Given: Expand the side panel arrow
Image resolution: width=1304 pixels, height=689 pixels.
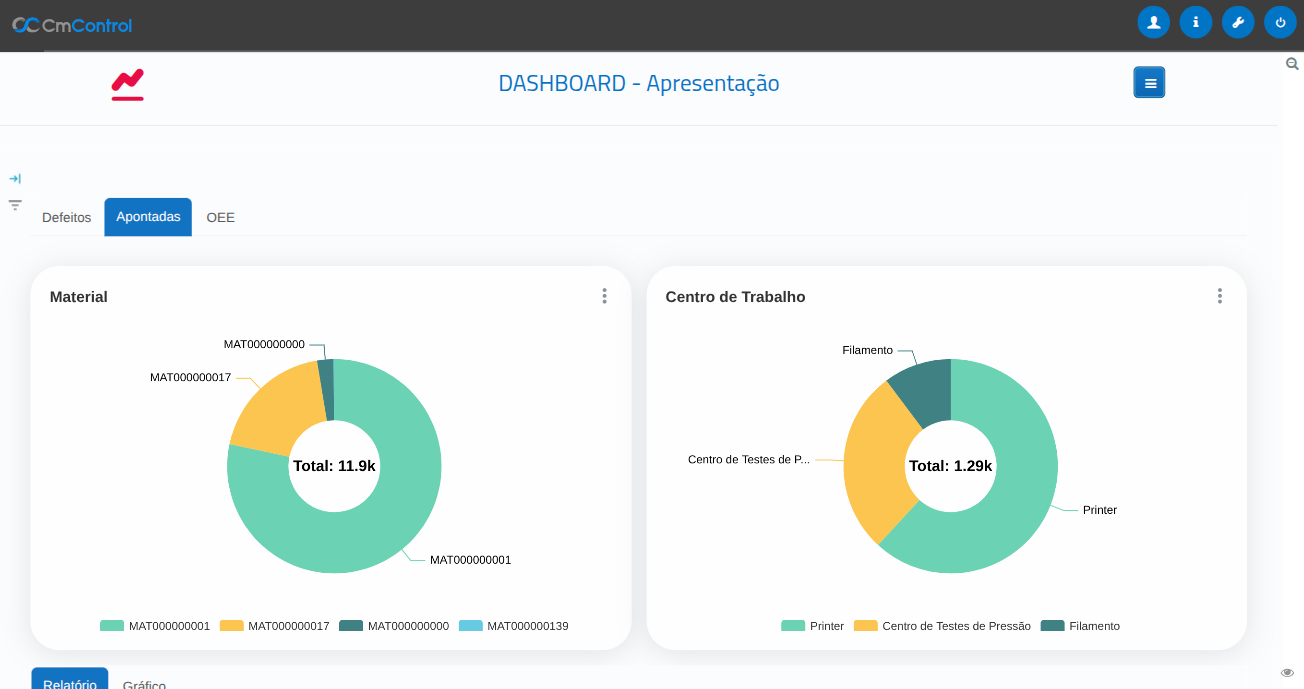Looking at the screenshot, I should pyautogui.click(x=15, y=179).
